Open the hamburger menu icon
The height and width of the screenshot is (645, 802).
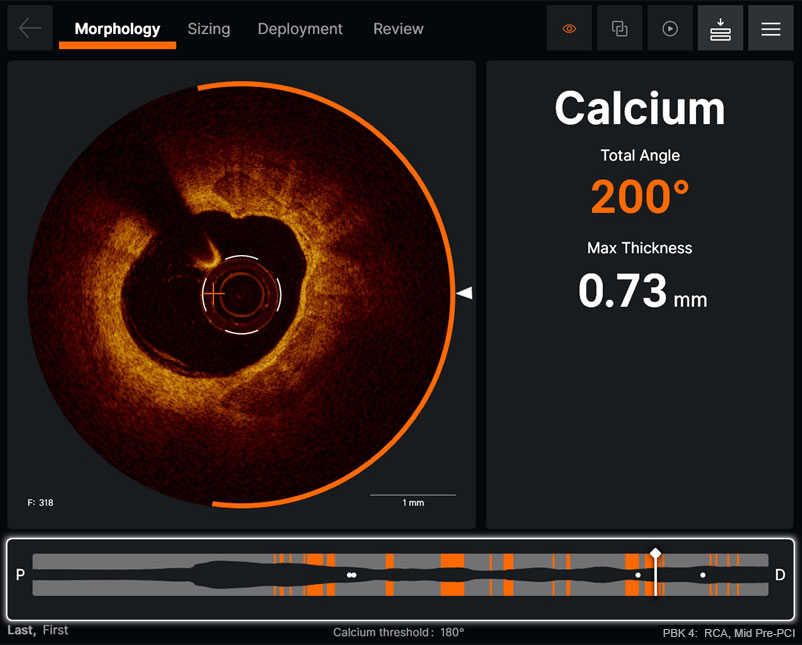click(771, 28)
